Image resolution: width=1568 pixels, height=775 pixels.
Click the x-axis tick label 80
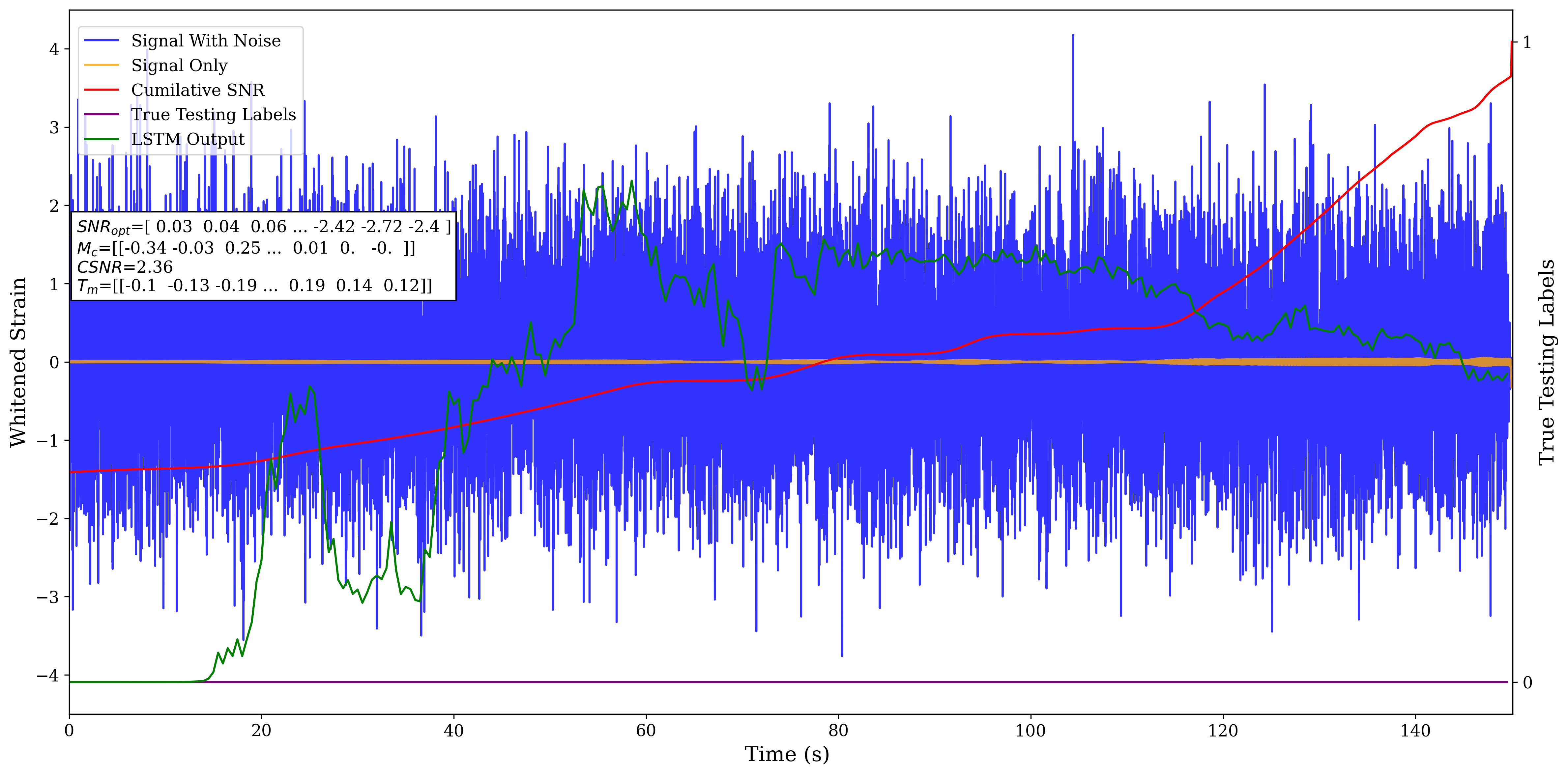tap(838, 730)
